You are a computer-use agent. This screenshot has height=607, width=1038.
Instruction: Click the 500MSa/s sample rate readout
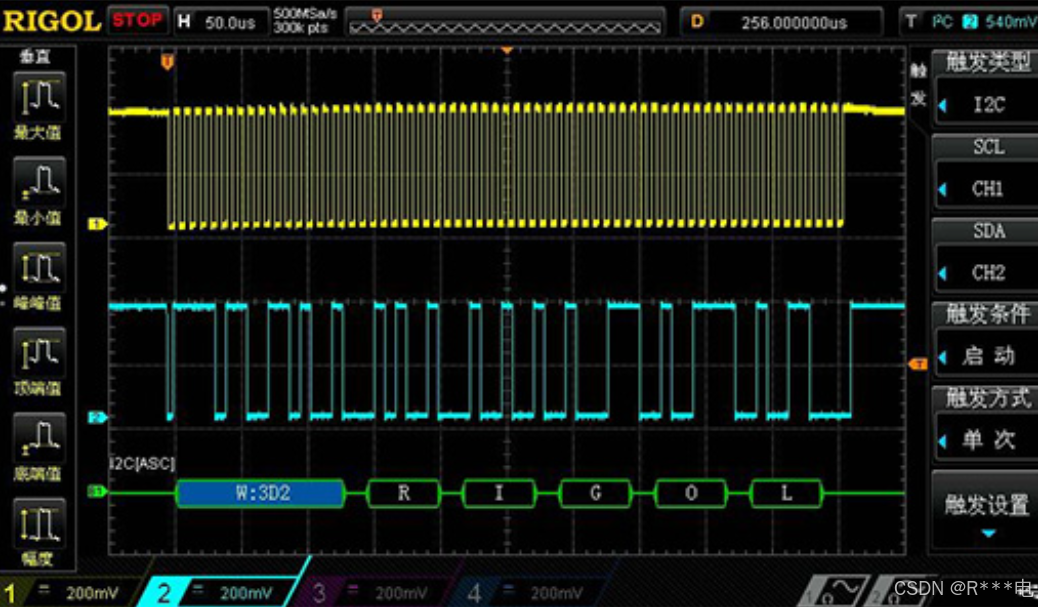pyautogui.click(x=305, y=13)
